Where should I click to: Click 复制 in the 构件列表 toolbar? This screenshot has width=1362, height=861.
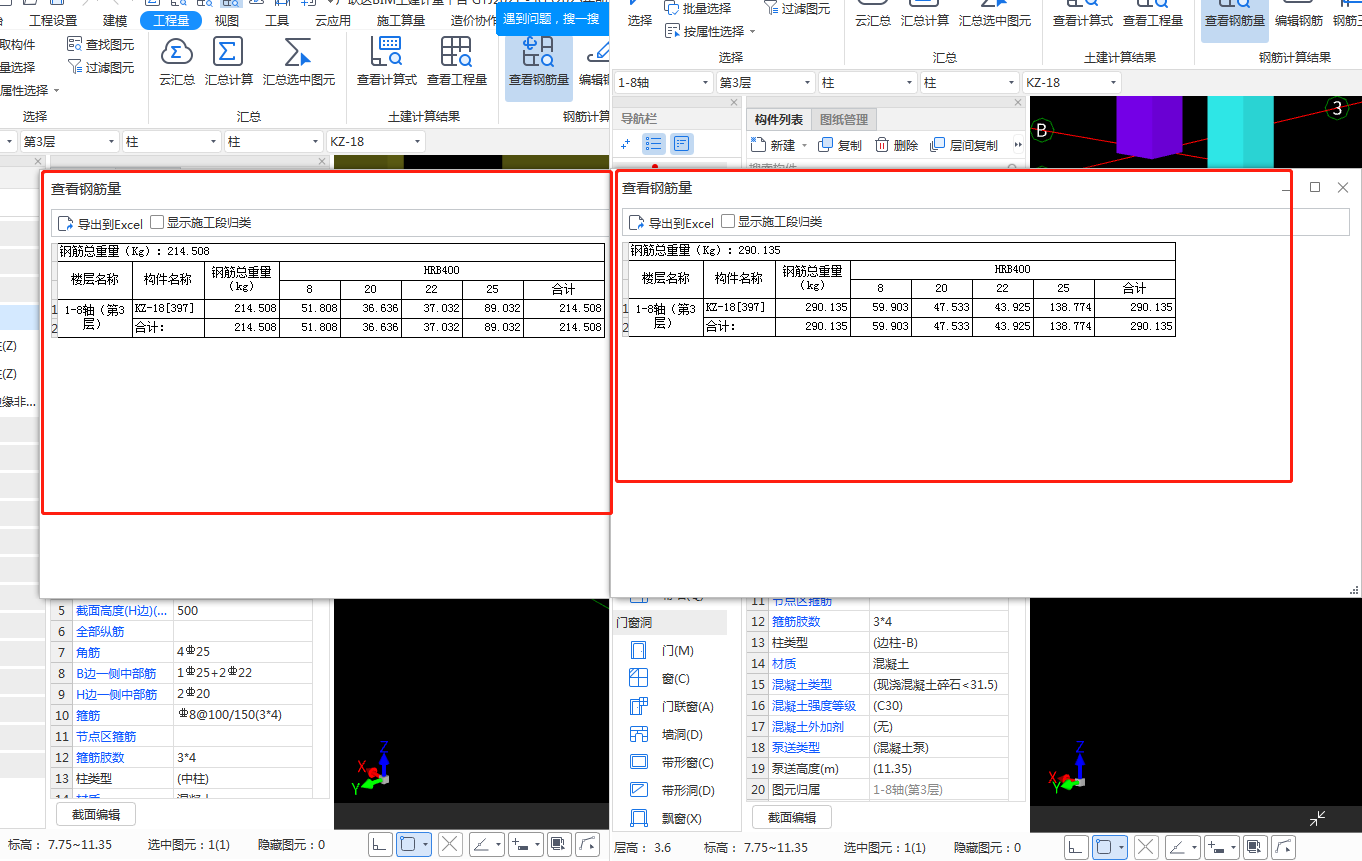tap(840, 145)
